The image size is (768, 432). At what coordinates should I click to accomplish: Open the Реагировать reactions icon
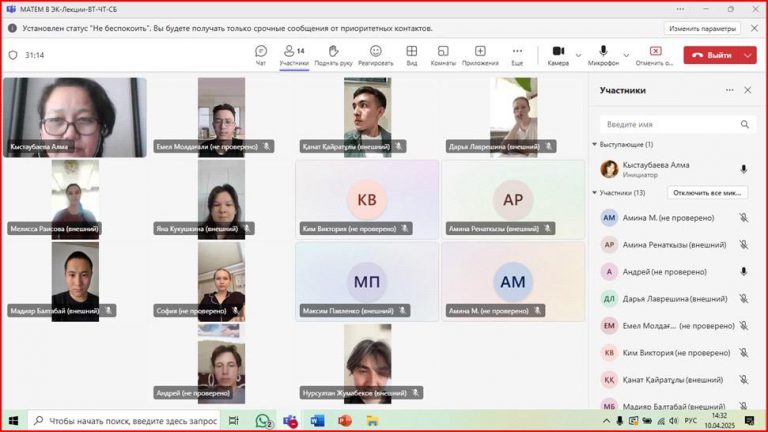376,55
